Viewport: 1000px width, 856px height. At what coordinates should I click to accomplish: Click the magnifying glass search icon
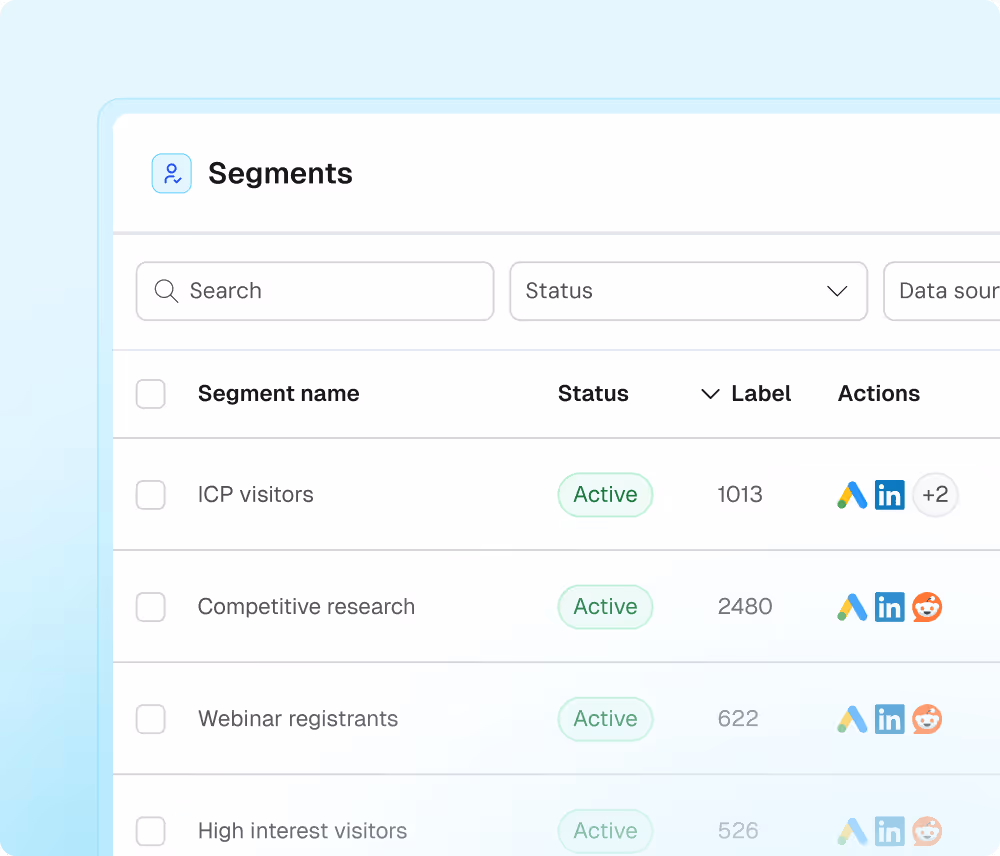click(166, 291)
